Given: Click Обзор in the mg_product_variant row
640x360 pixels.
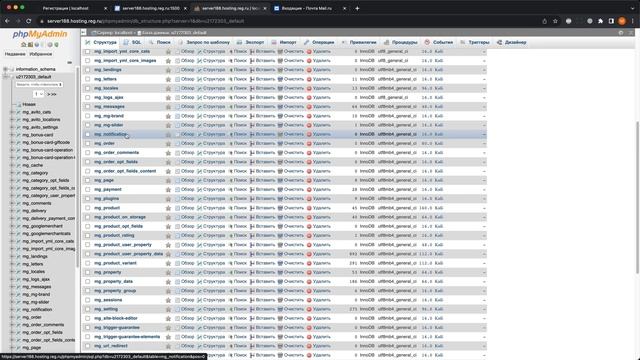Looking at the screenshot, I should click(184, 263).
